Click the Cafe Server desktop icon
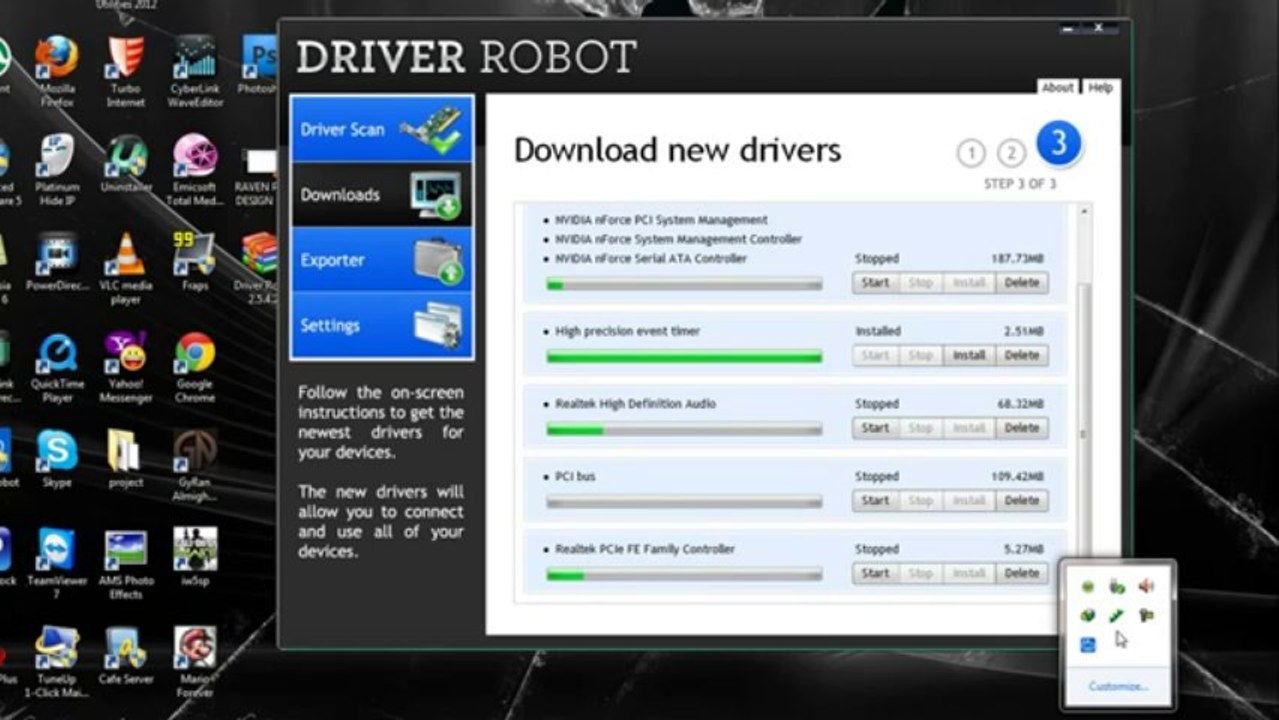This screenshot has height=720, width=1279. (x=125, y=655)
